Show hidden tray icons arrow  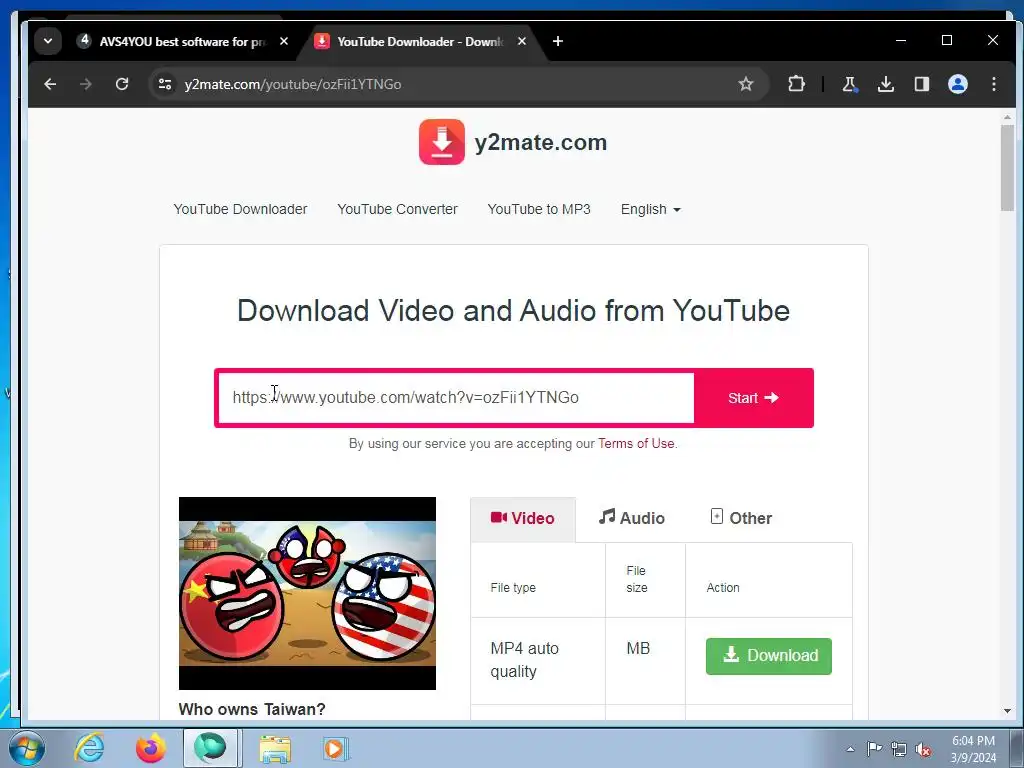click(850, 750)
